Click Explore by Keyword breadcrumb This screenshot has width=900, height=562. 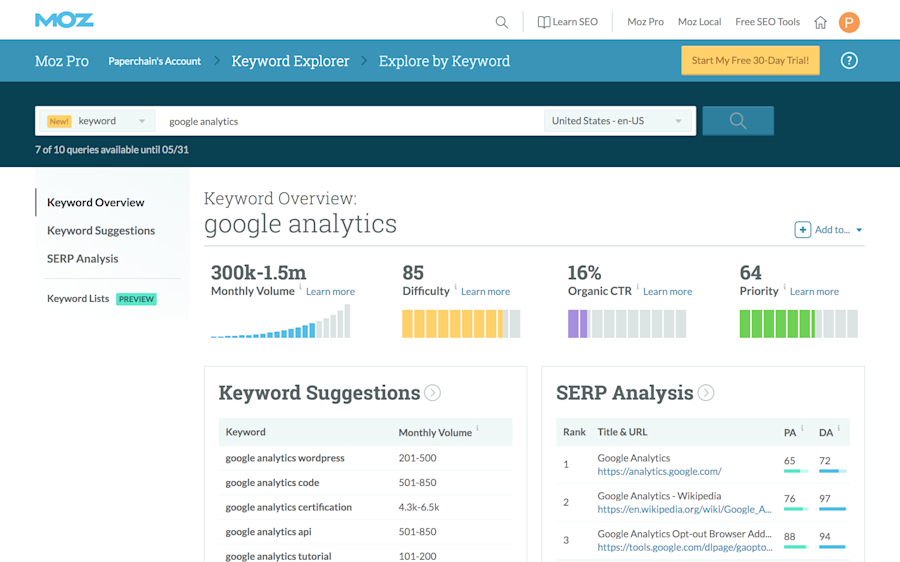[444, 61]
